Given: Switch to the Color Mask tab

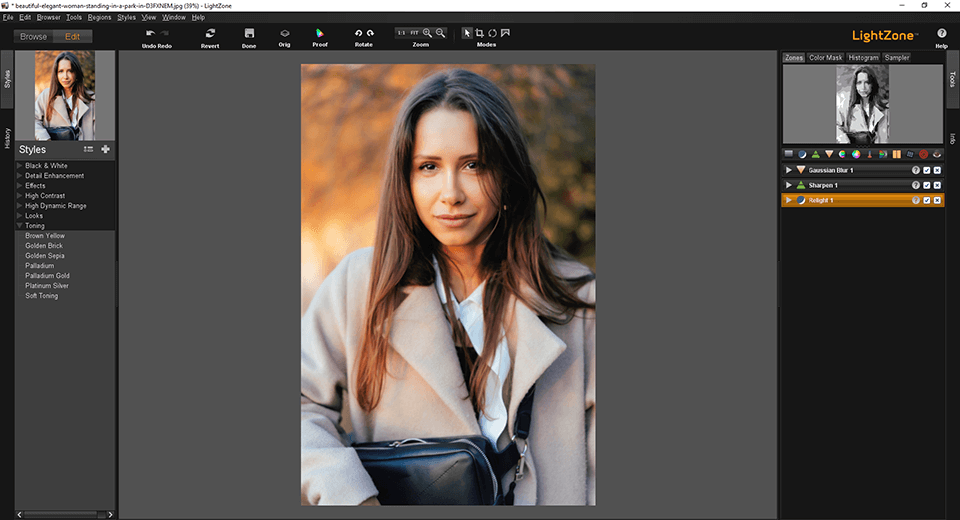Looking at the screenshot, I should tap(825, 58).
